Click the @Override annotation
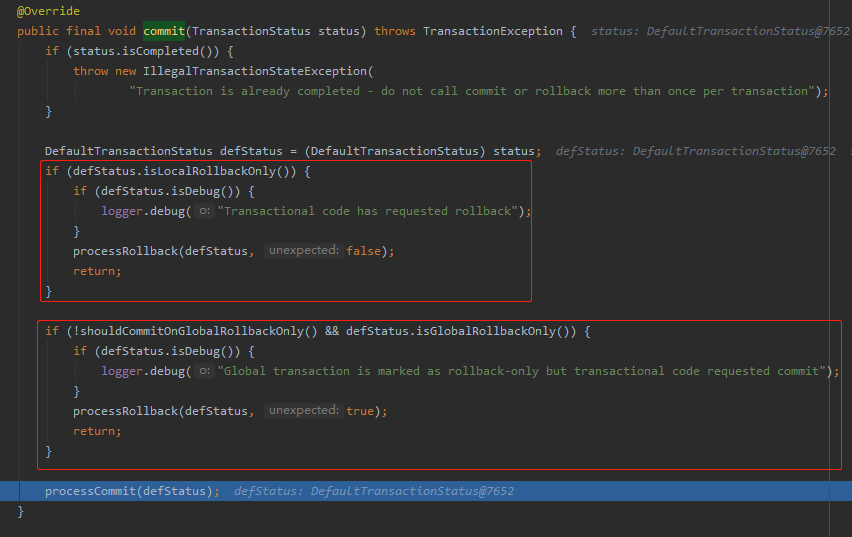 (x=48, y=11)
